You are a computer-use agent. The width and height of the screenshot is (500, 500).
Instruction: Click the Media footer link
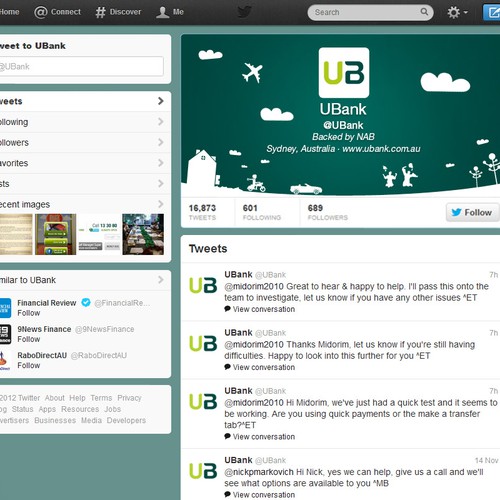point(91,420)
